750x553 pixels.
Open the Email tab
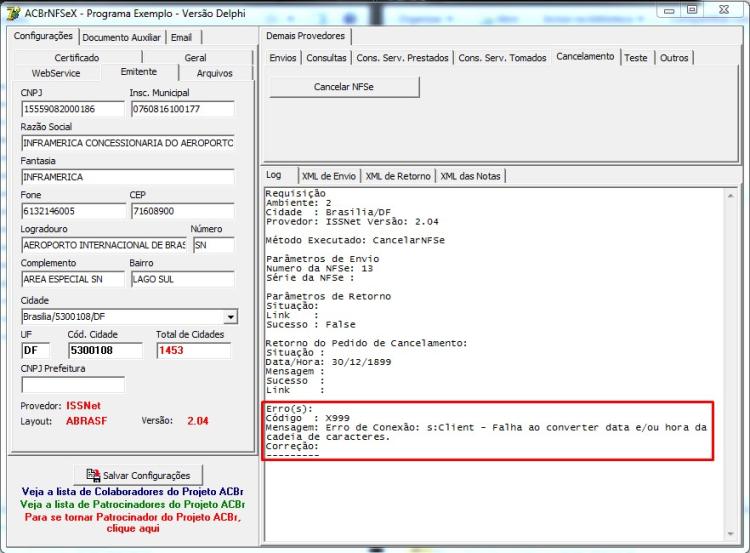181,37
